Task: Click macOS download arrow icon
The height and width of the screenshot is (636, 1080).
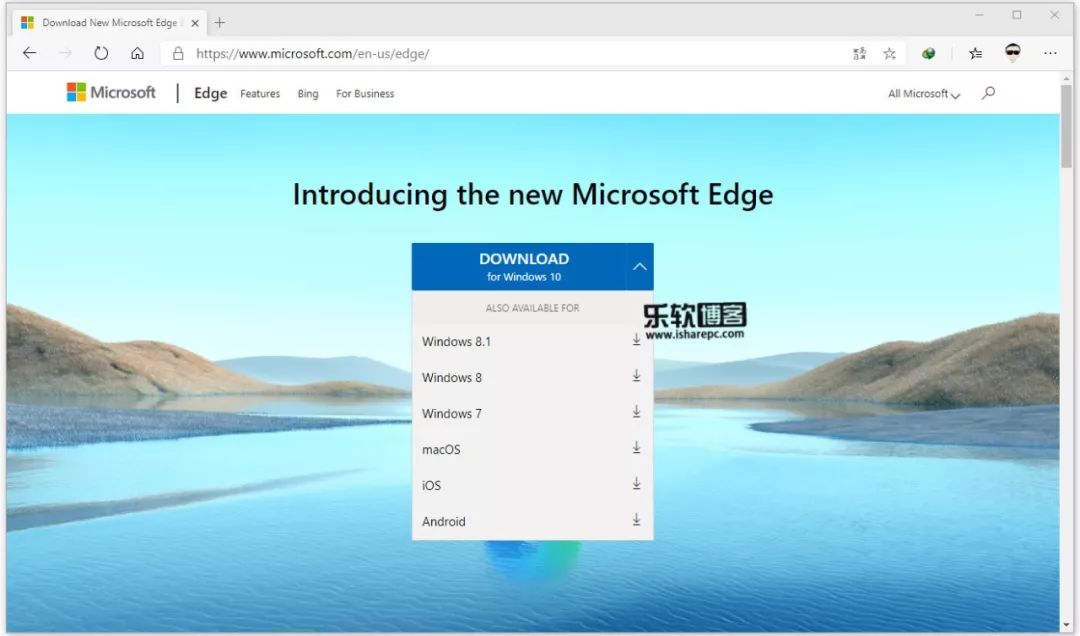Action: tap(636, 448)
